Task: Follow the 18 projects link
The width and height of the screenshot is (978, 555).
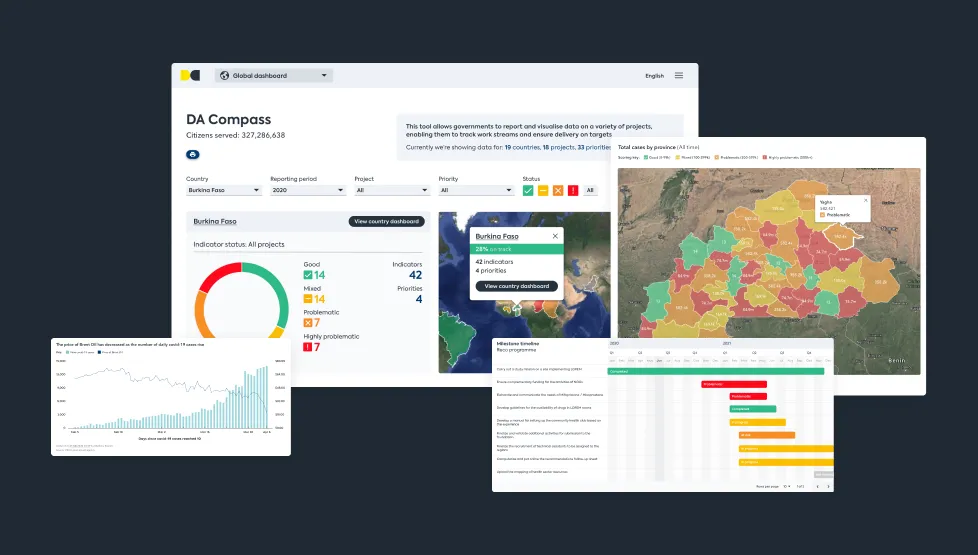Action: coord(558,147)
